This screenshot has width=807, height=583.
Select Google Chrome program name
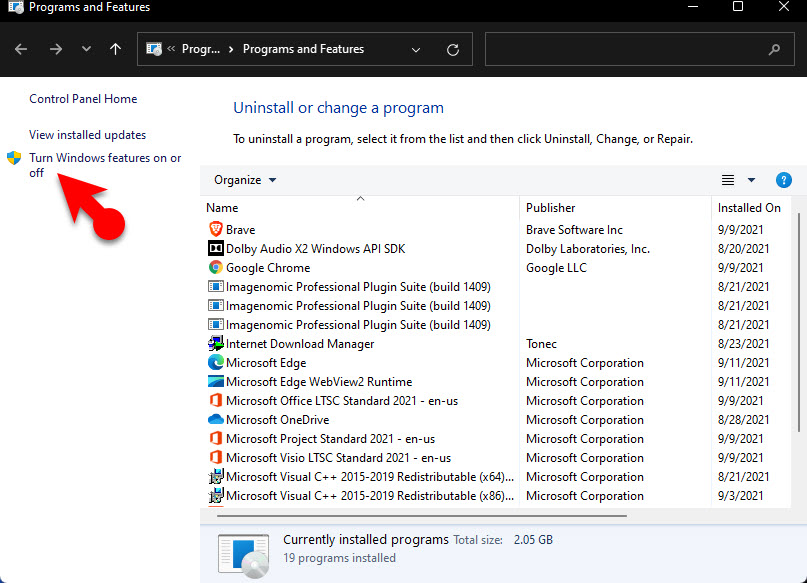(x=268, y=268)
